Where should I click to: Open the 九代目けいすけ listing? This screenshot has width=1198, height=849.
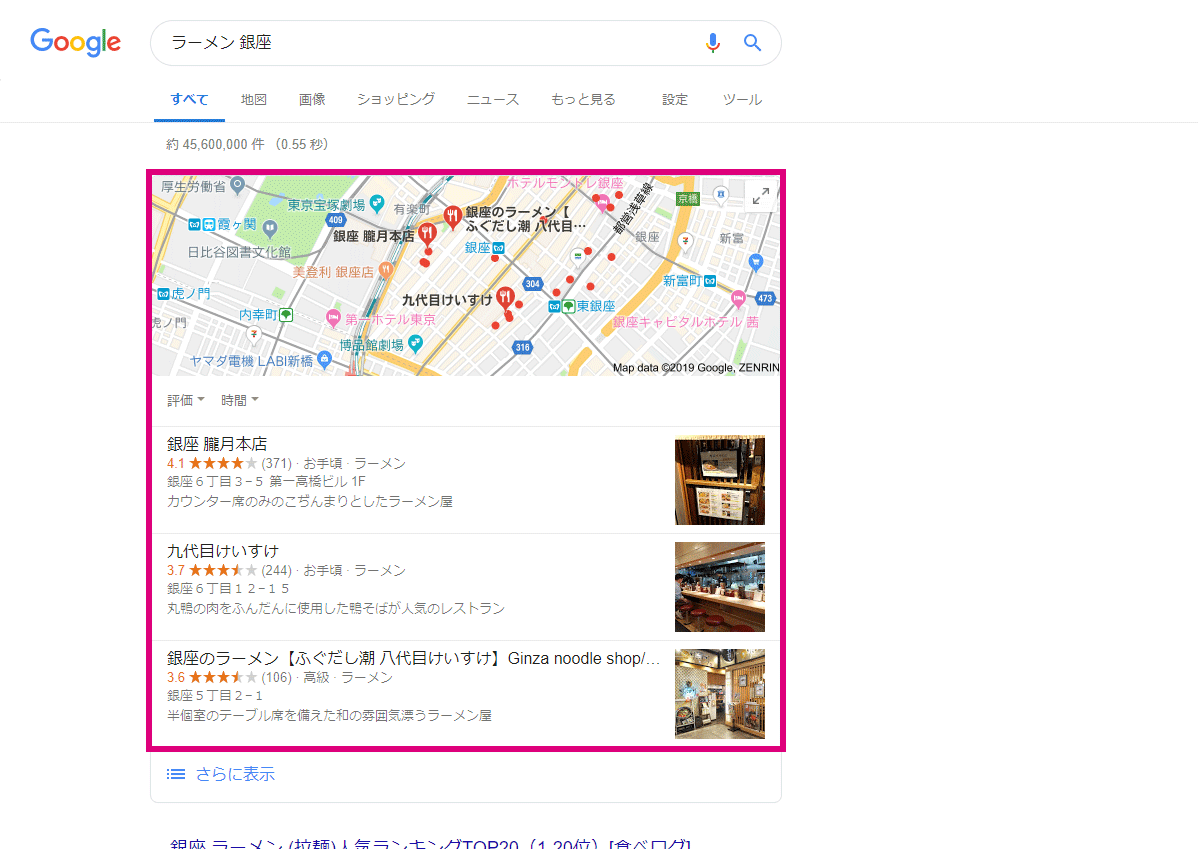coord(223,551)
